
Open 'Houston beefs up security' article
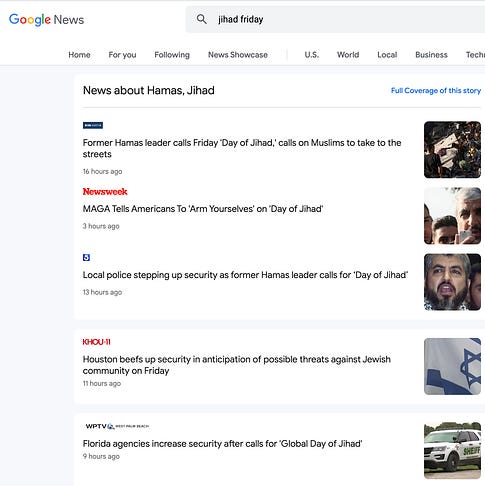(x=237, y=365)
